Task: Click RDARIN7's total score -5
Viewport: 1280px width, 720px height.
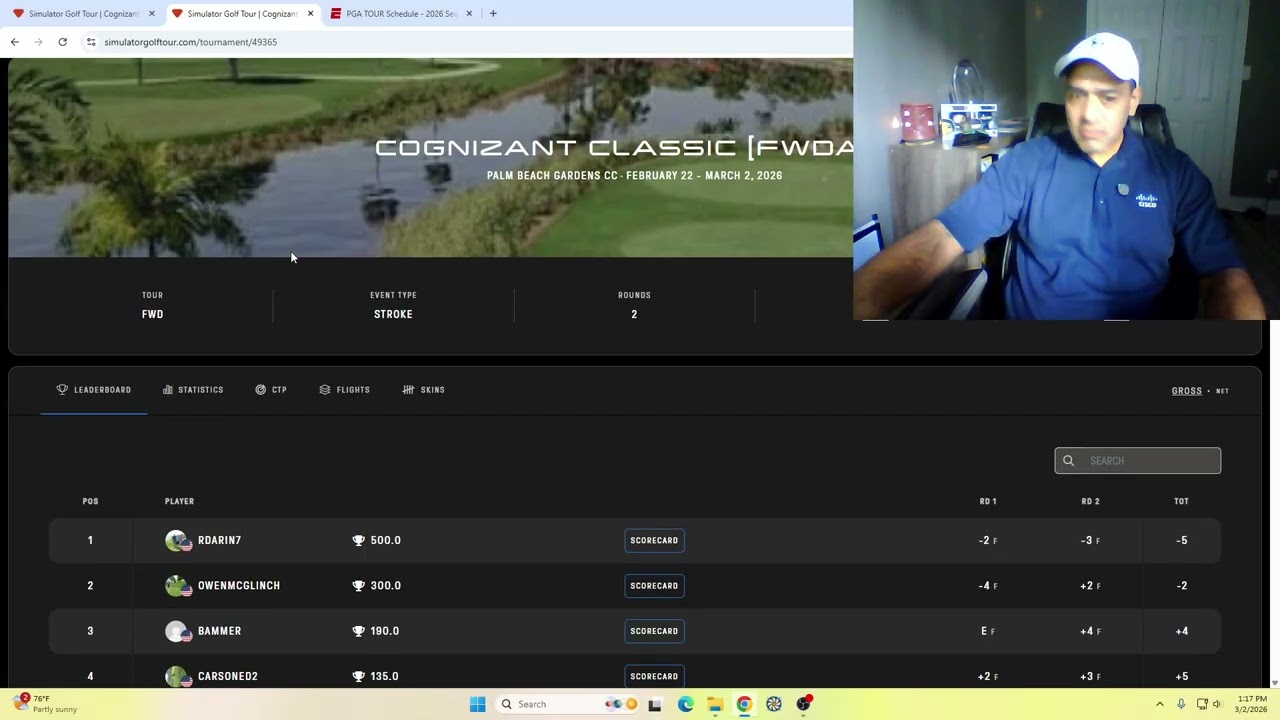Action: pyautogui.click(x=1182, y=540)
